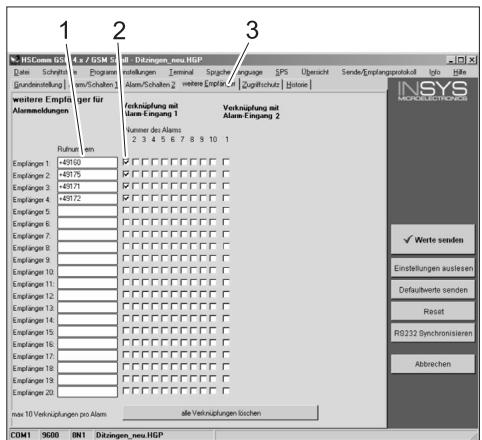The image size is (482, 440).
Task: Switch to the Alarm/Schalten 2 tab
Action: click(150, 85)
